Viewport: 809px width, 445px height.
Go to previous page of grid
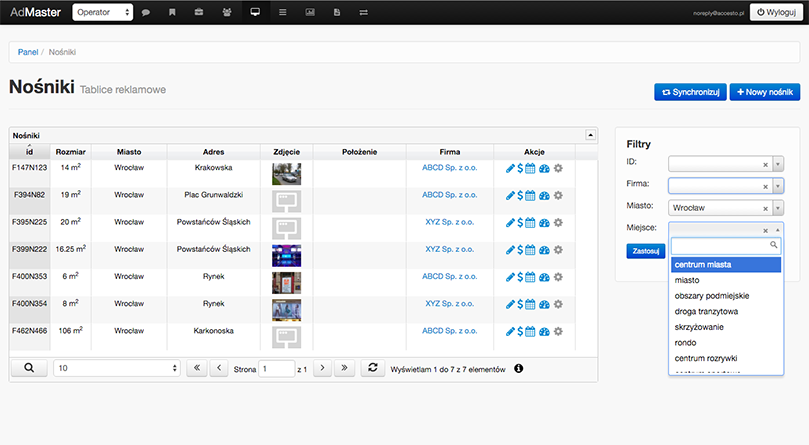point(219,368)
